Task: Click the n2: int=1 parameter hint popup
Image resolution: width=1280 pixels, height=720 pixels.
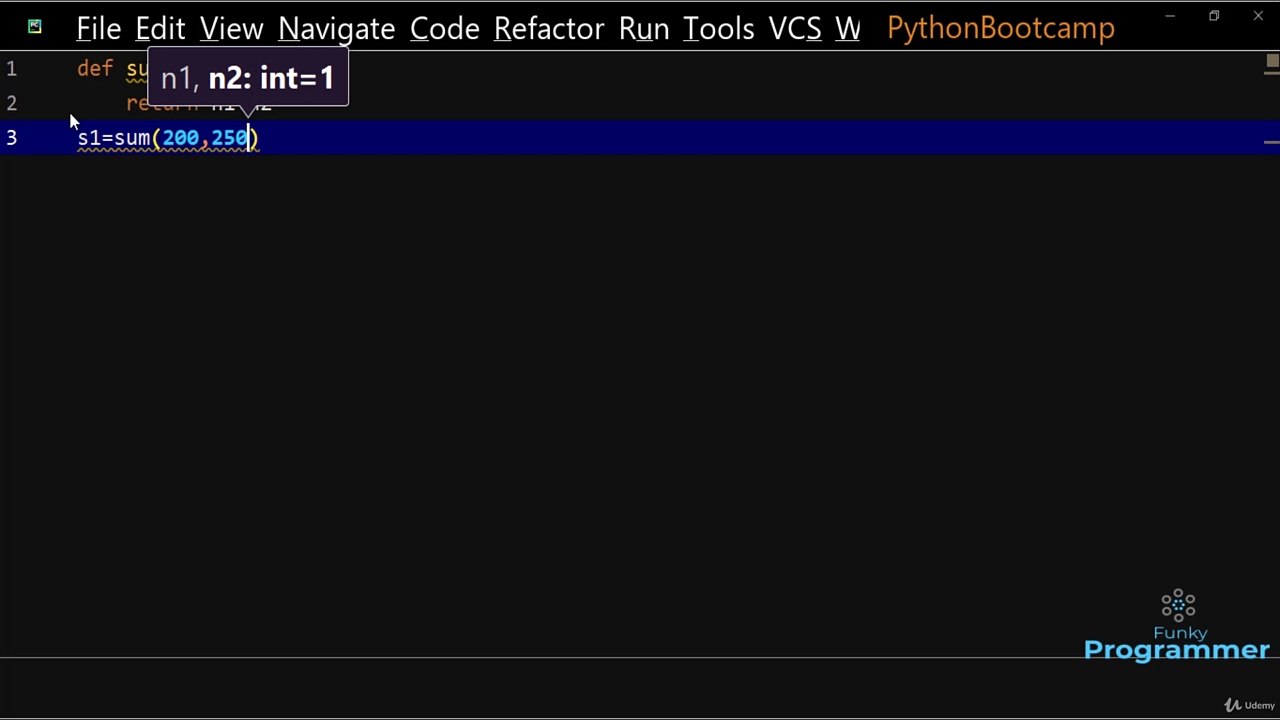Action: click(248, 78)
